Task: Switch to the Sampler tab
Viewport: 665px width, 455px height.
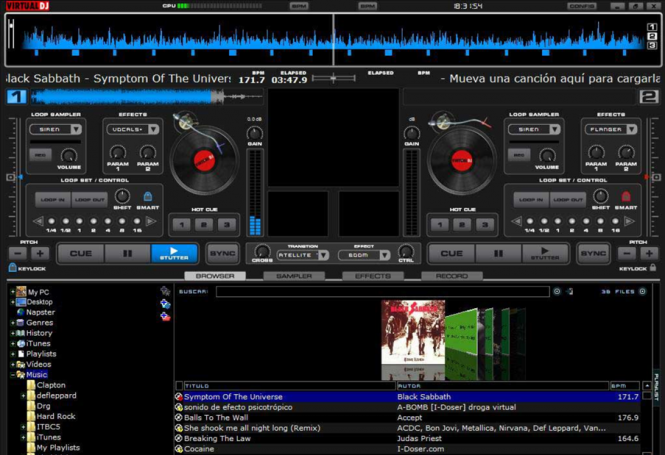Action: pos(294,276)
